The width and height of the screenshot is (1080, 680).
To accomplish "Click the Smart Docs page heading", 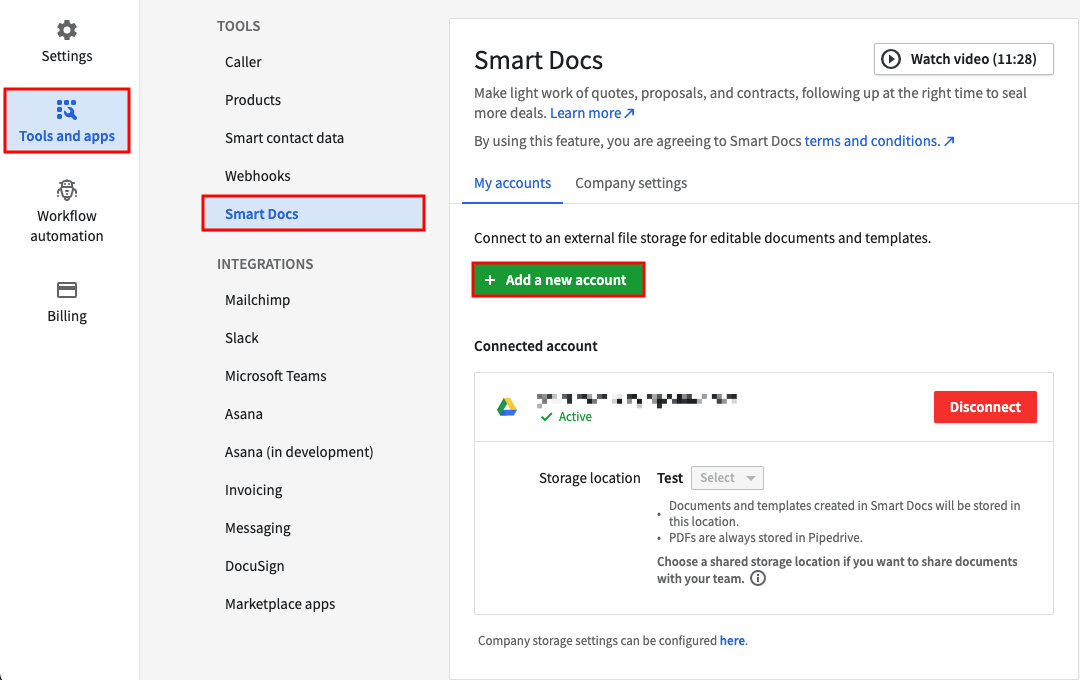I will pos(539,61).
